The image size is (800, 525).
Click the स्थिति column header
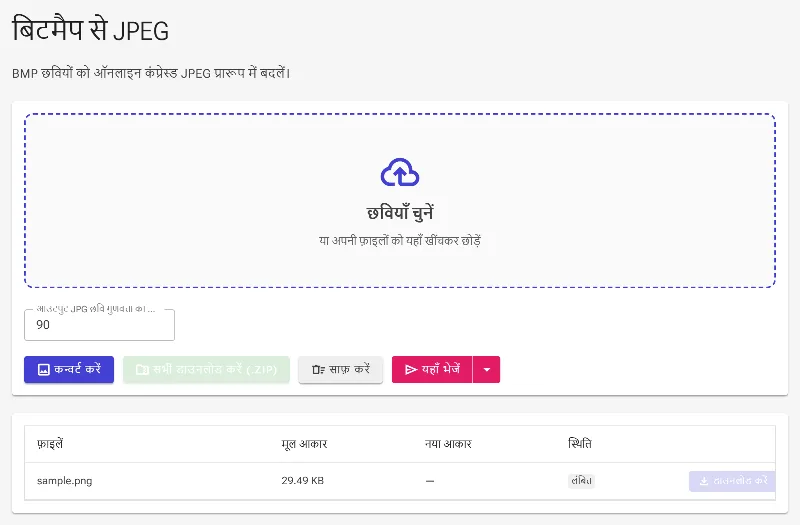(580, 444)
